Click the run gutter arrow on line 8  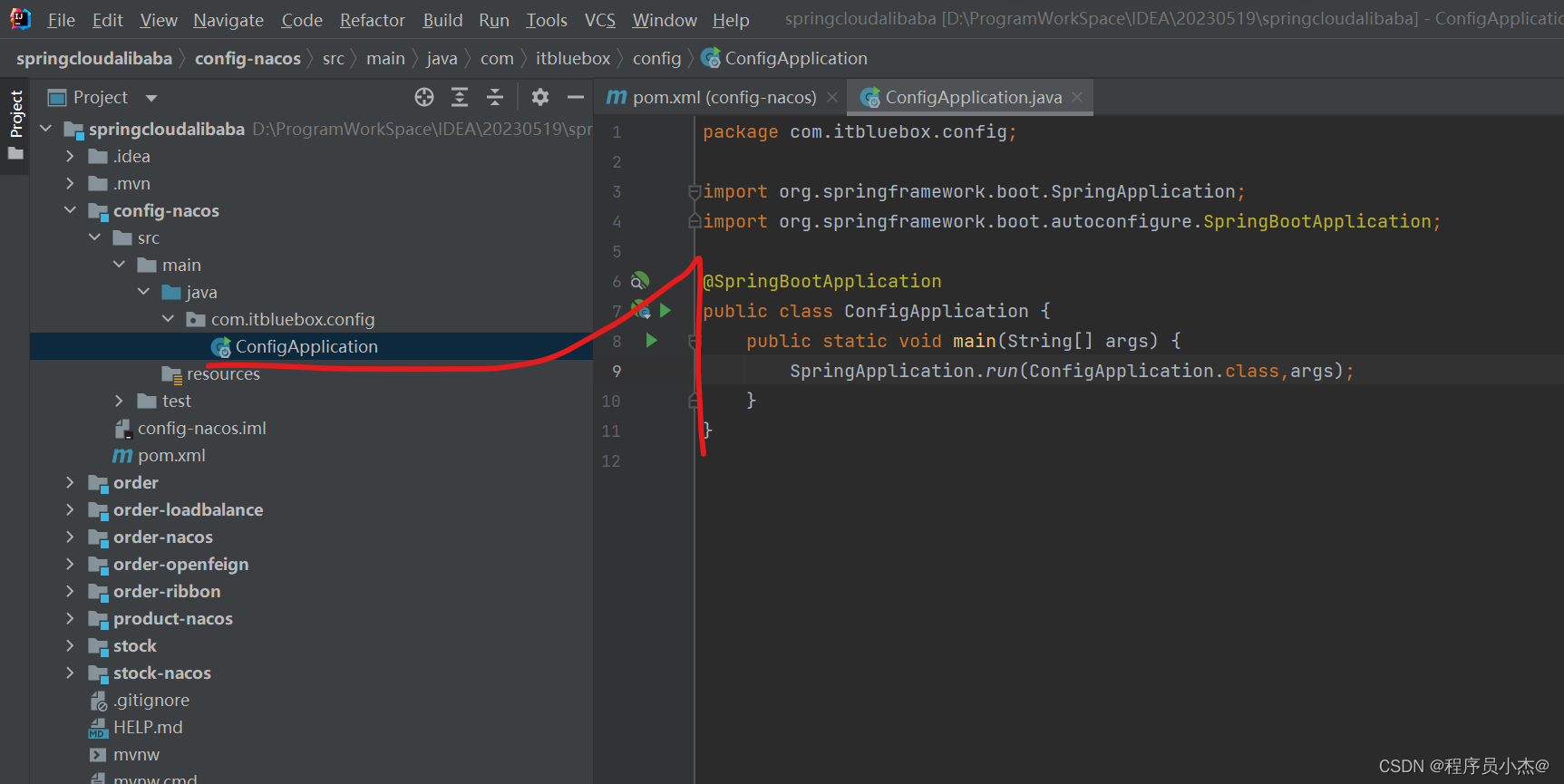[x=651, y=341]
